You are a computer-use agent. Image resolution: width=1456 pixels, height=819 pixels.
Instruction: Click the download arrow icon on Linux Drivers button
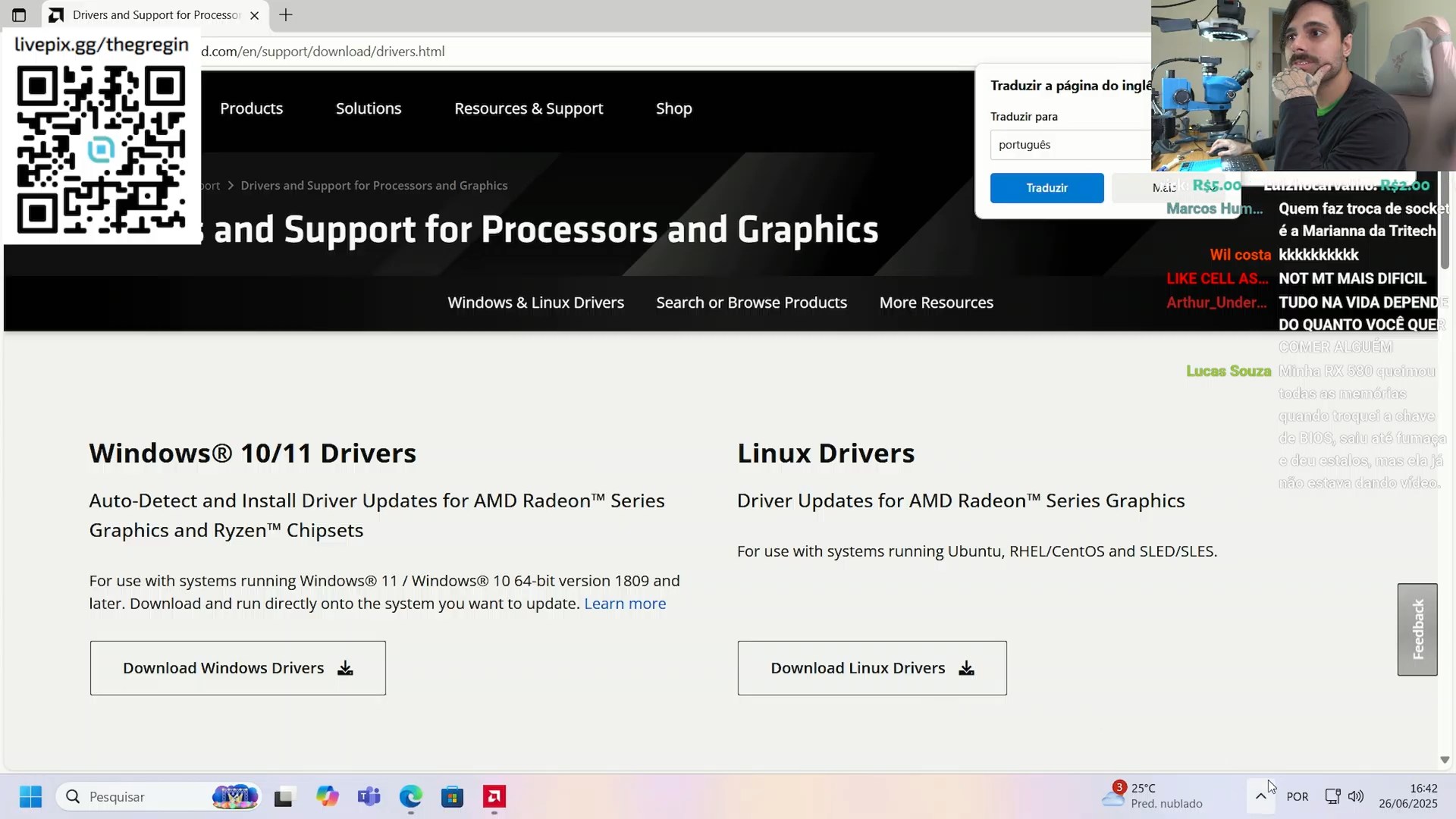[966, 668]
